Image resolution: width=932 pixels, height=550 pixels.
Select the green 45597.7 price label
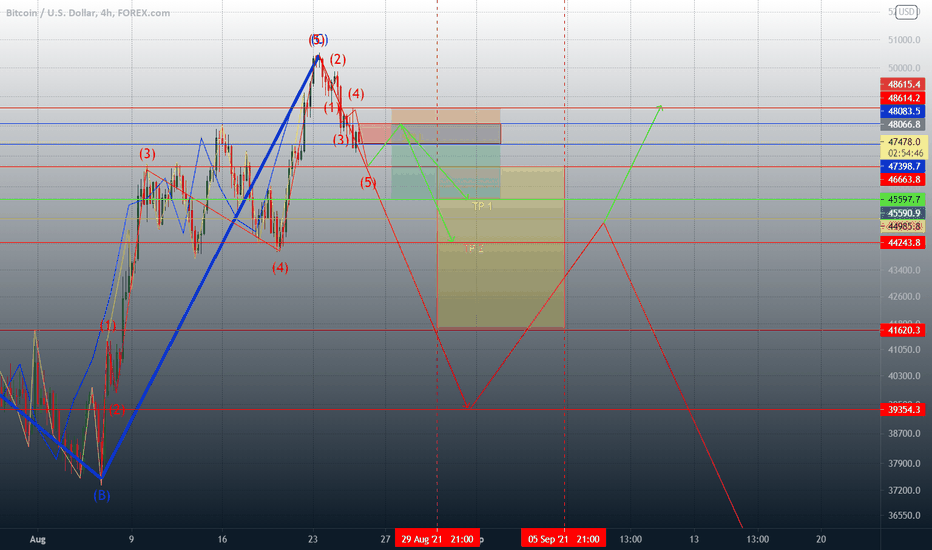(x=903, y=200)
